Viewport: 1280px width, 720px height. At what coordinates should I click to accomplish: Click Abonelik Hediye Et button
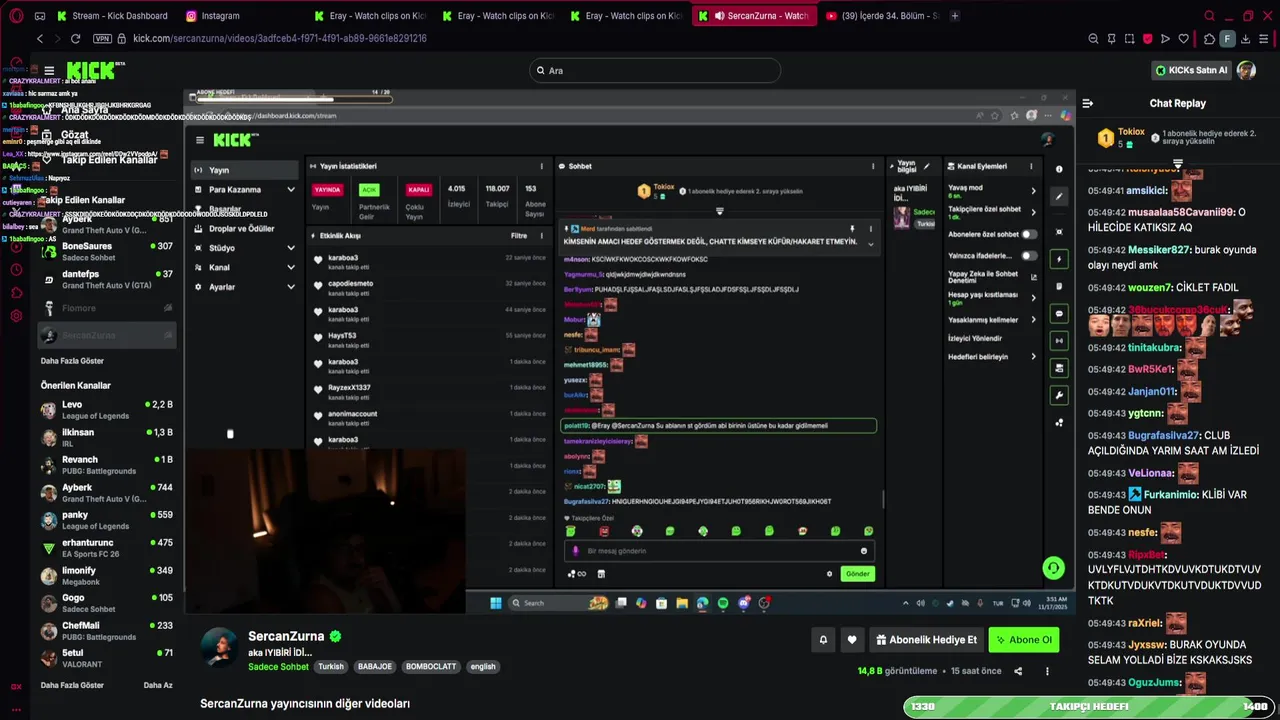tap(926, 640)
